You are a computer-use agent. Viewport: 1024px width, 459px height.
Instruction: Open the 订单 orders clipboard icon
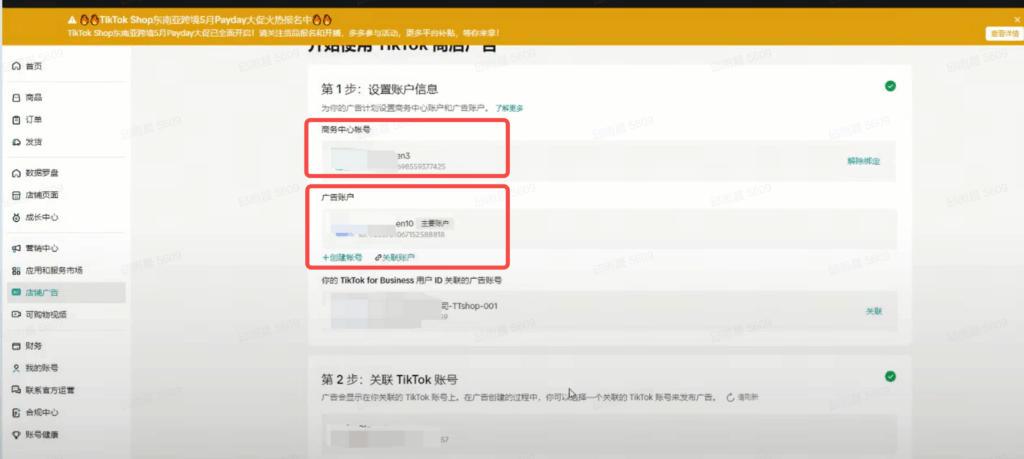16,120
